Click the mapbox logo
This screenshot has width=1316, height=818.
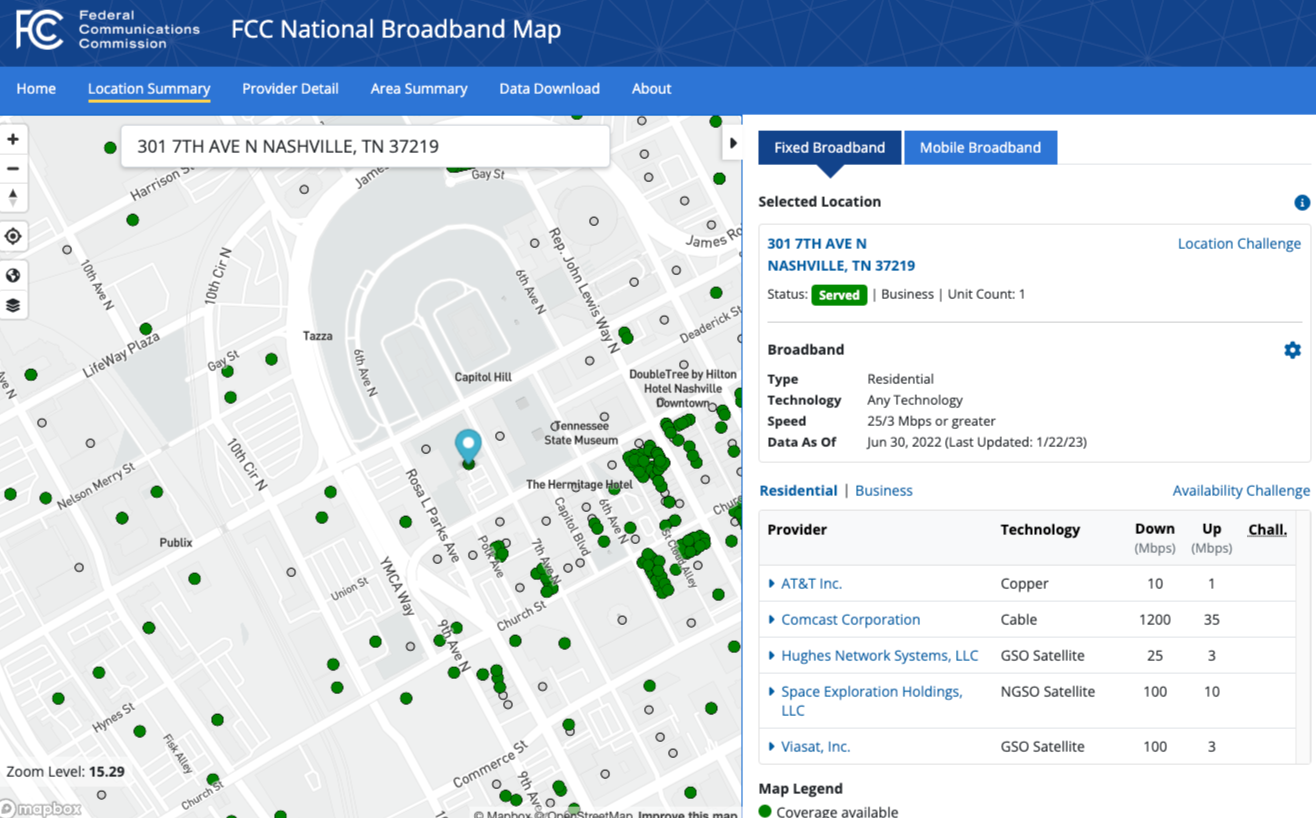[41, 808]
